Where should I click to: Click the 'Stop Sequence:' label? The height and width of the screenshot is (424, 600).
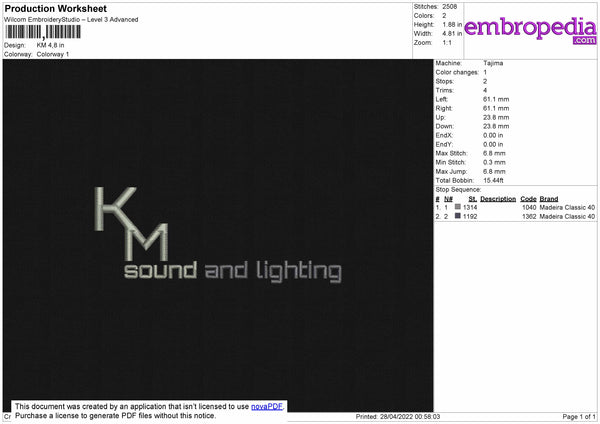click(458, 190)
